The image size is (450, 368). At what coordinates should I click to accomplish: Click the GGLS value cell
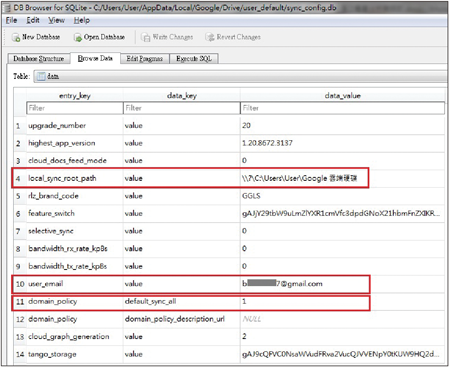(x=342, y=196)
